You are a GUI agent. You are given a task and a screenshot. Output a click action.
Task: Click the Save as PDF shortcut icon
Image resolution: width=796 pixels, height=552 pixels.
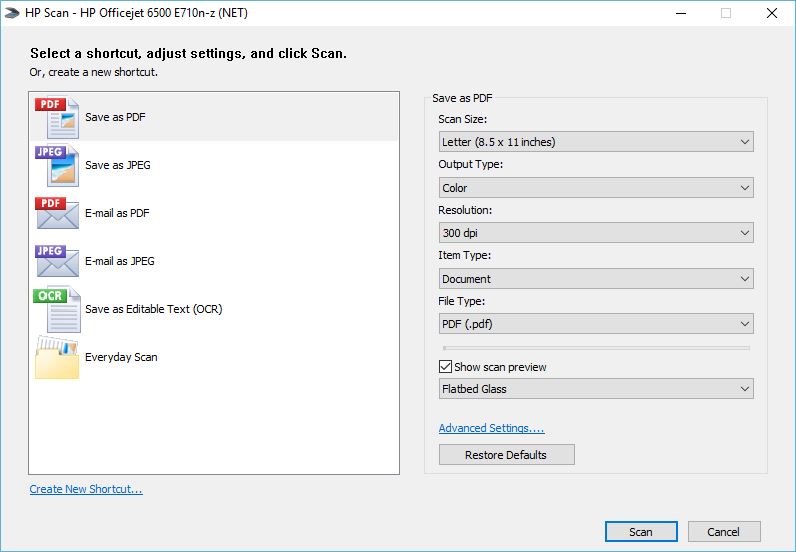[x=57, y=117]
